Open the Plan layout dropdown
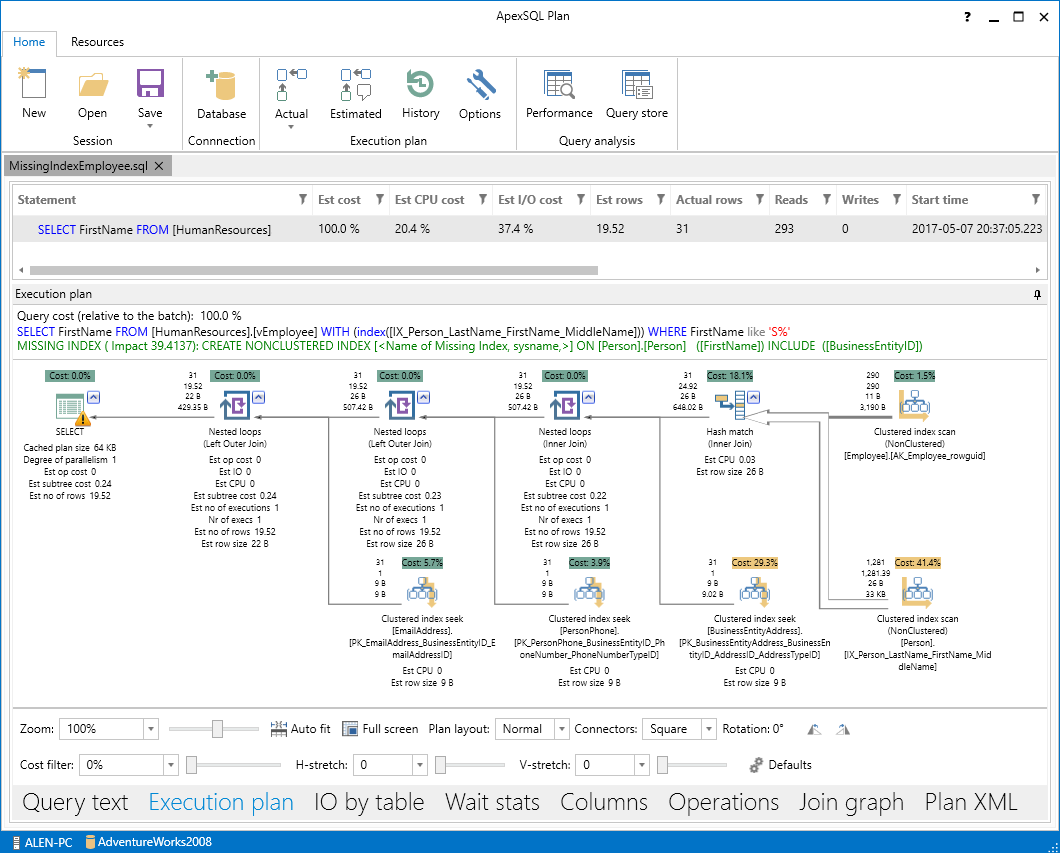The height and width of the screenshot is (853, 1060). 561,729
